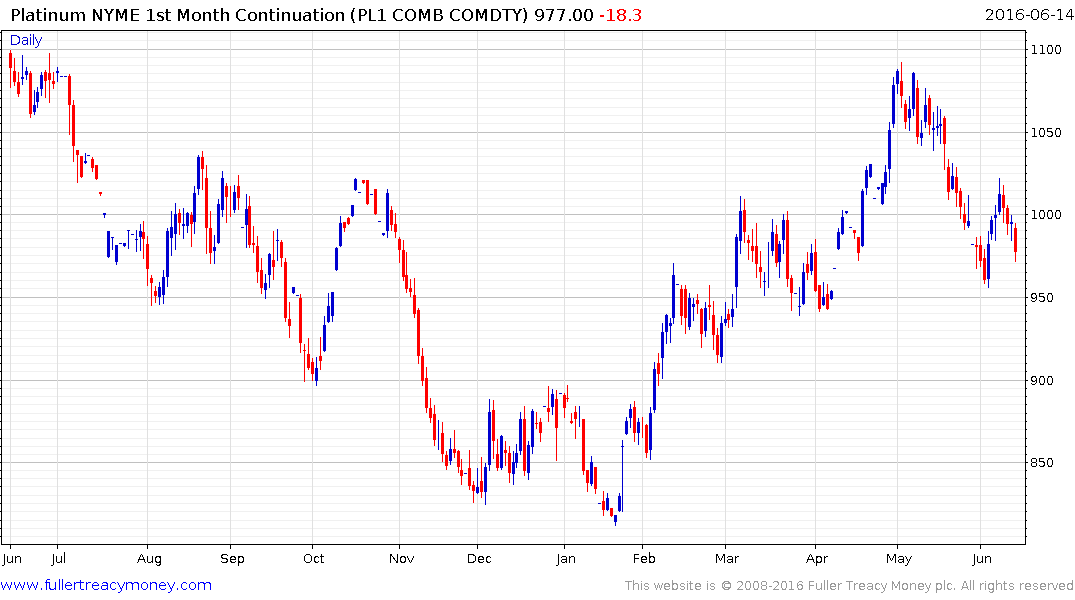Click the Jul month label on the time axis
Image resolution: width=1075 pixels, height=600 pixels.
pyautogui.click(x=58, y=558)
